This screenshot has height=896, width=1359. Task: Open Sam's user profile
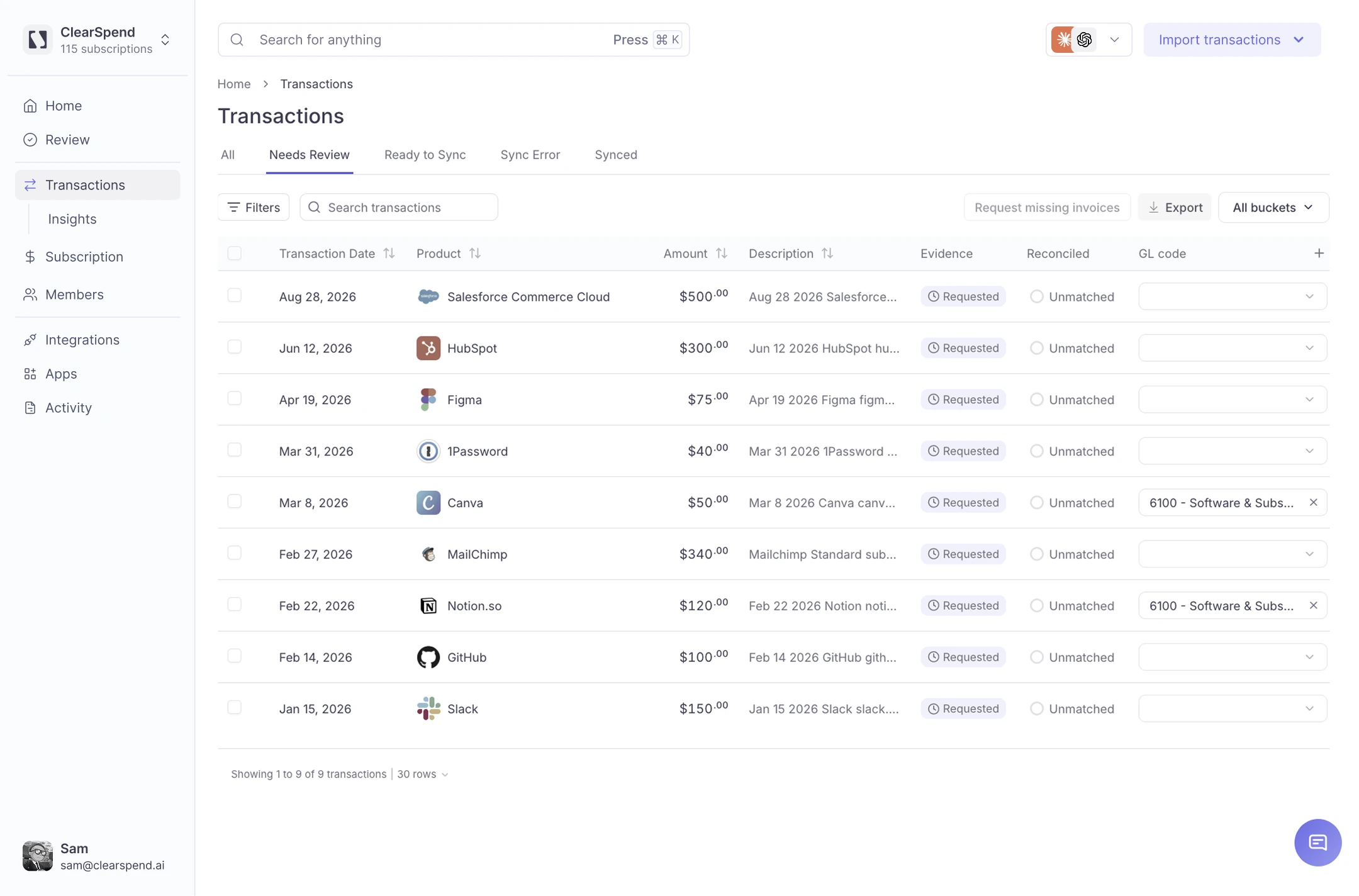pyautogui.click(x=94, y=856)
